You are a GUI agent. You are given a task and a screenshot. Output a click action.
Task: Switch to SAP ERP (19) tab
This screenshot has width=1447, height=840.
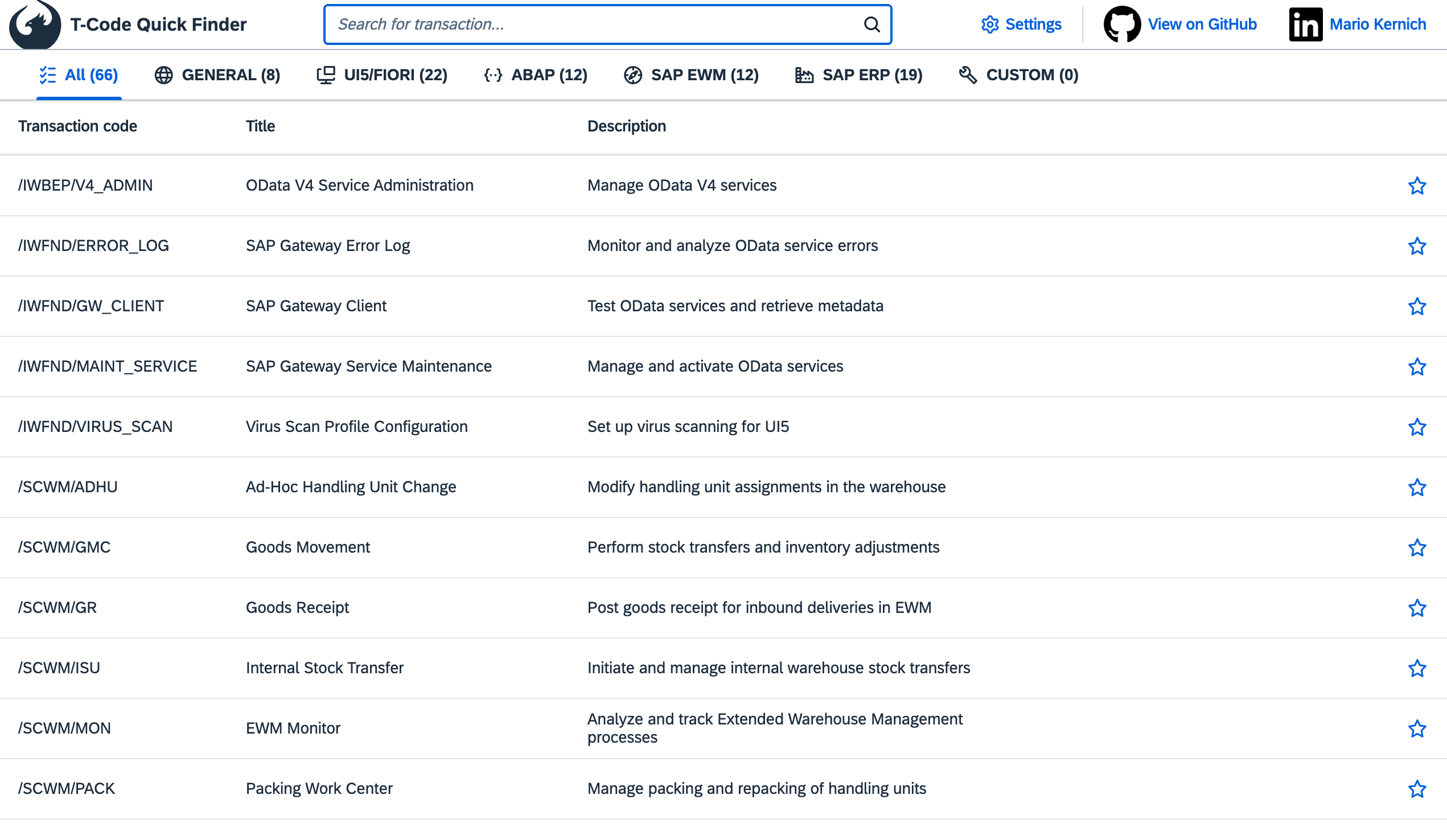pyautogui.click(x=858, y=75)
